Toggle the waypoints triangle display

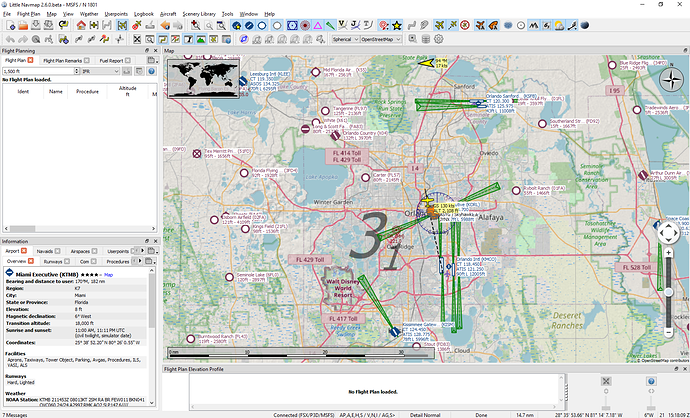[318, 26]
